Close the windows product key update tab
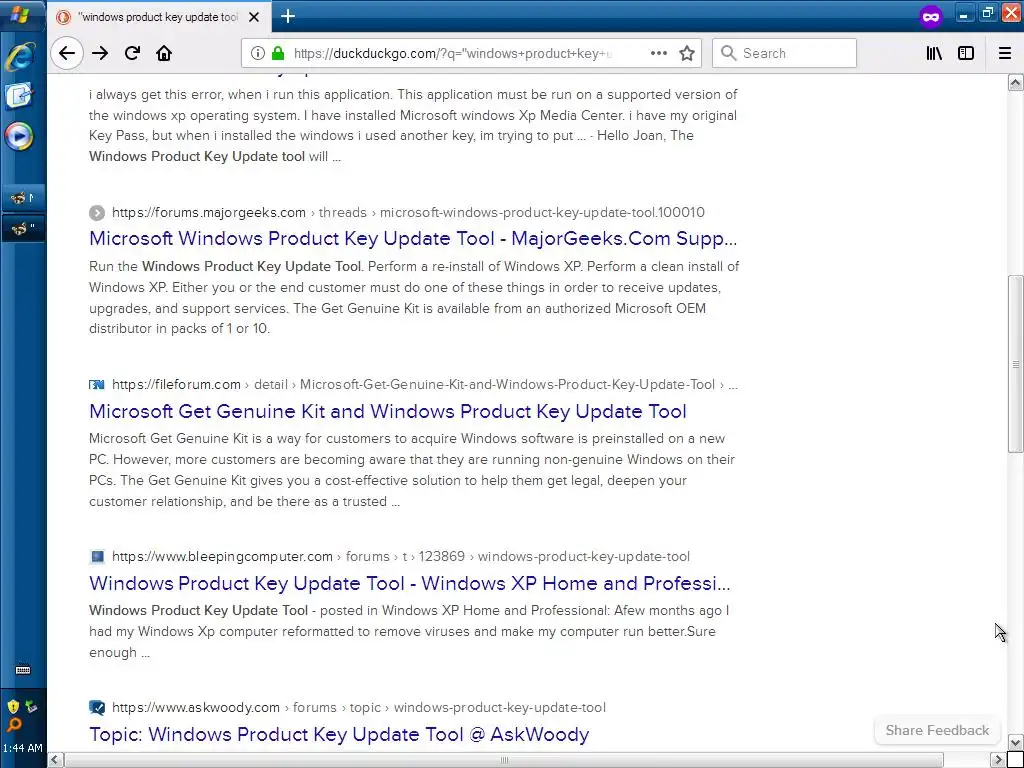 point(254,17)
